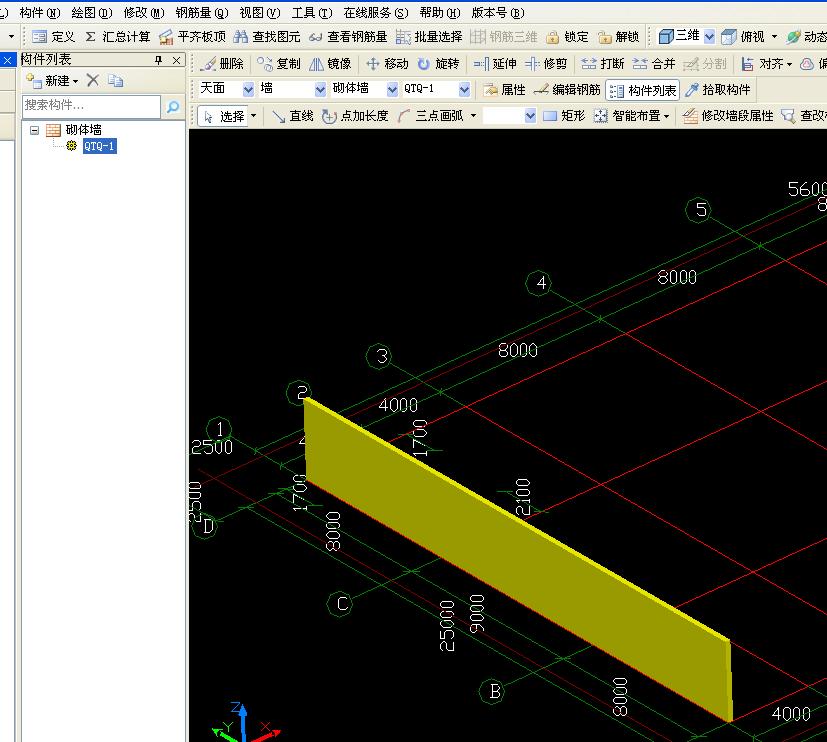Open the 墙 component type dropdown
This screenshot has width=827, height=742.
(320, 89)
